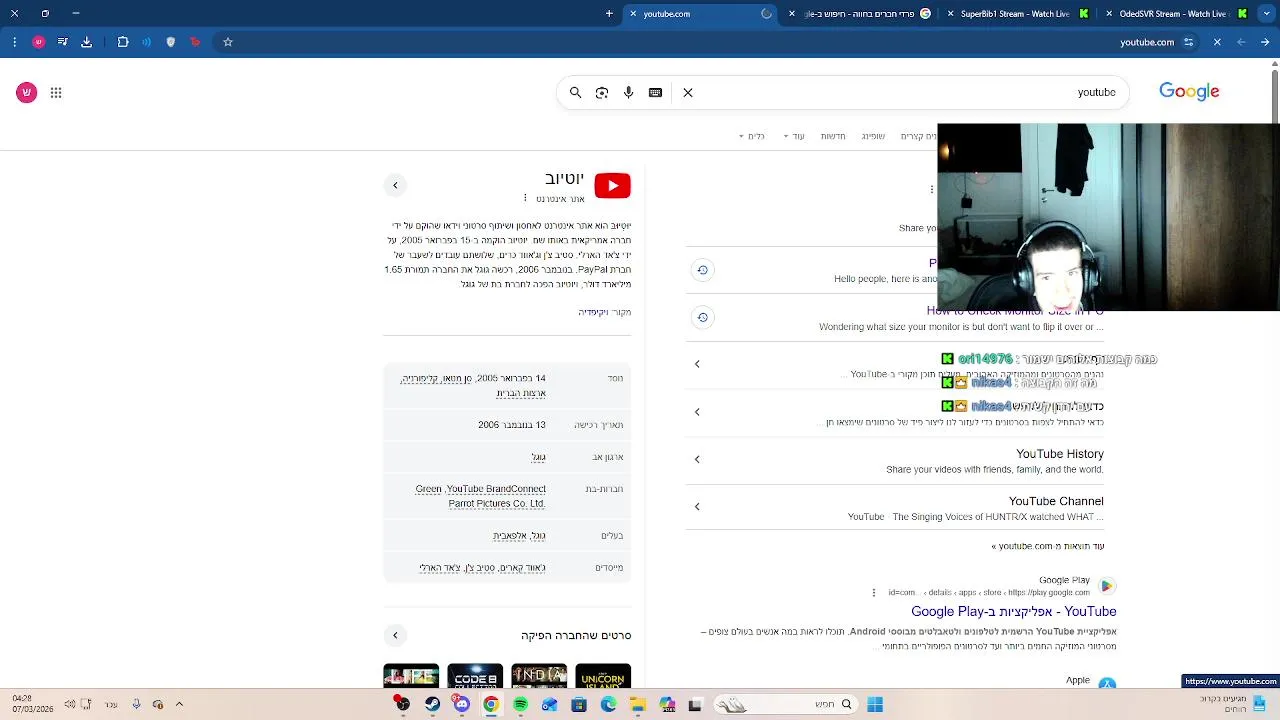Open the YouTube History link
Viewport: 1280px width, 720px height.
(1060, 454)
